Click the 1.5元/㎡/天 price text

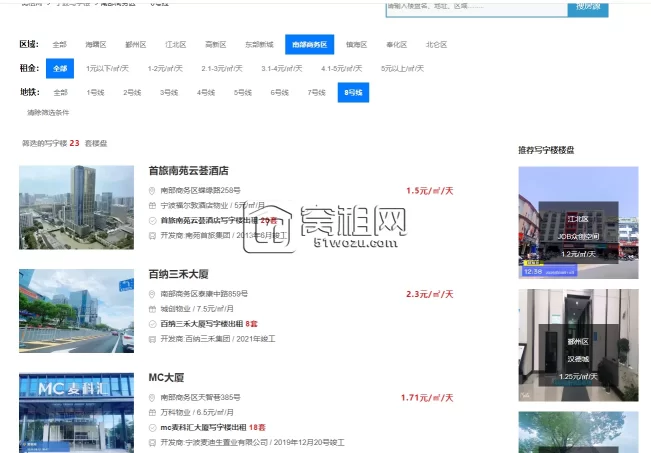click(x=430, y=191)
